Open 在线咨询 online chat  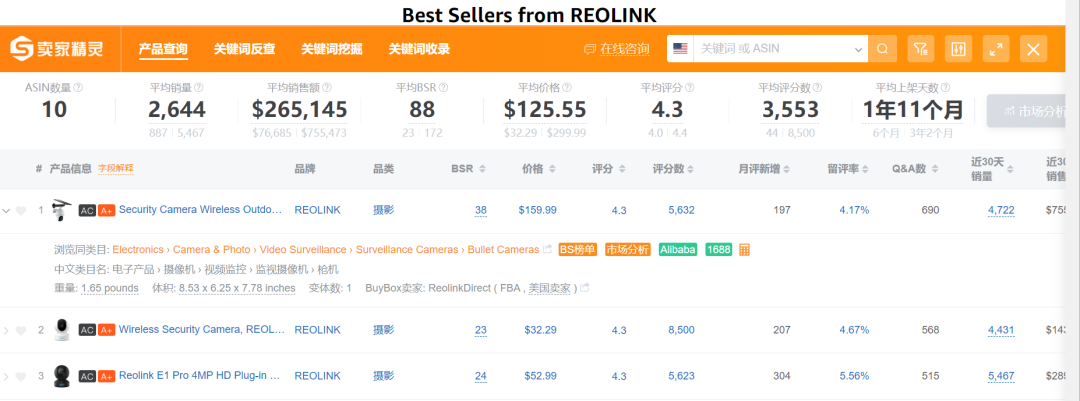point(616,49)
